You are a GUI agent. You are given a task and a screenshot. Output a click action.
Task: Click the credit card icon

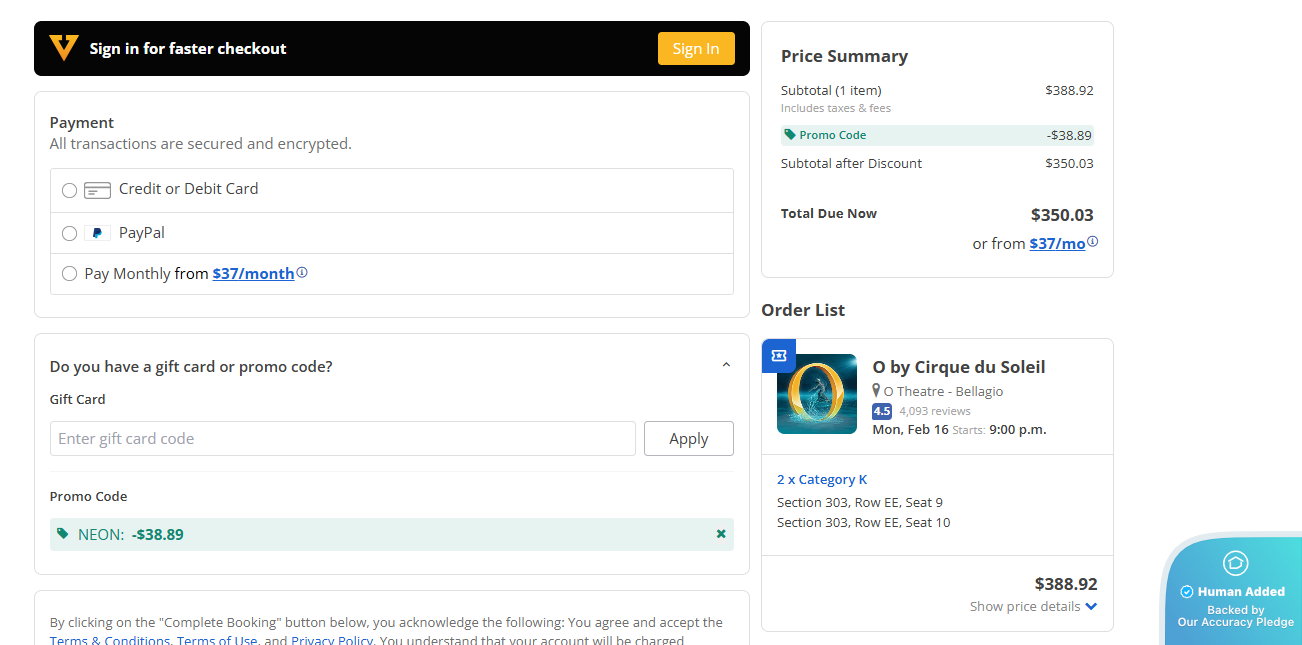(97, 190)
